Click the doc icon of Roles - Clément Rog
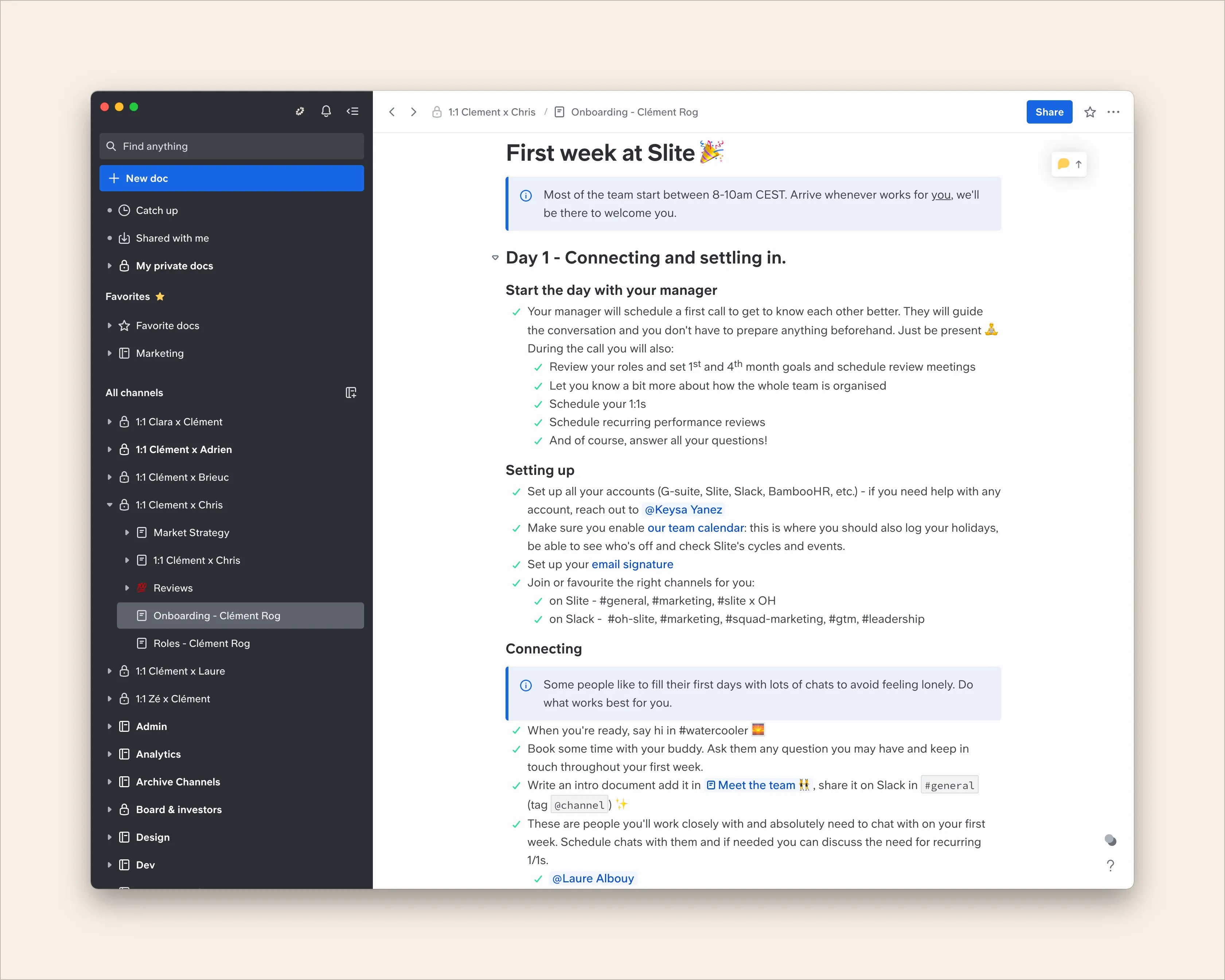Screen dimensions: 1225x980 (142, 643)
